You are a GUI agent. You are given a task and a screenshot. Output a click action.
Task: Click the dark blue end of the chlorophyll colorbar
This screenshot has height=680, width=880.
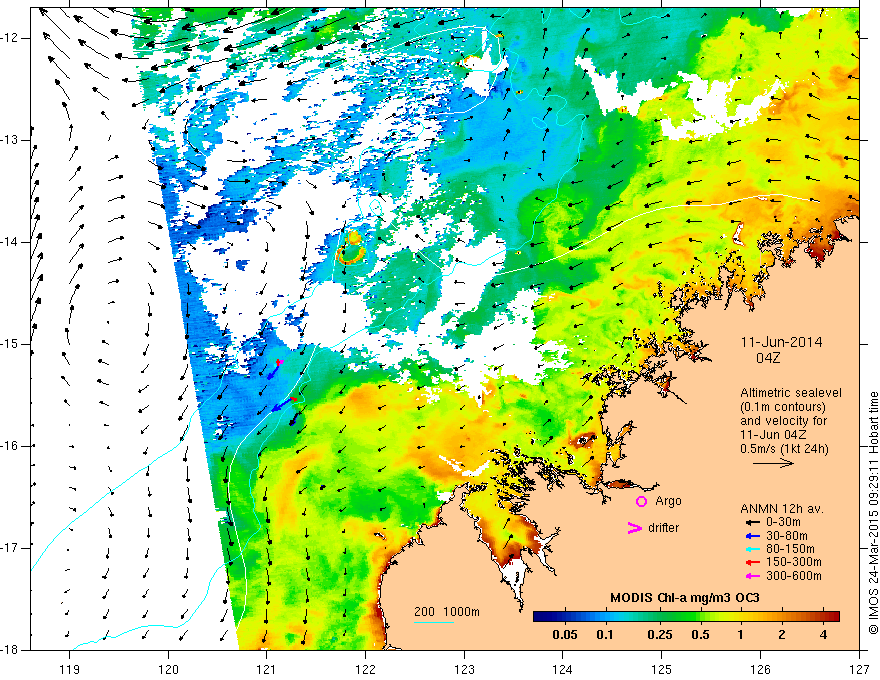click(540, 617)
